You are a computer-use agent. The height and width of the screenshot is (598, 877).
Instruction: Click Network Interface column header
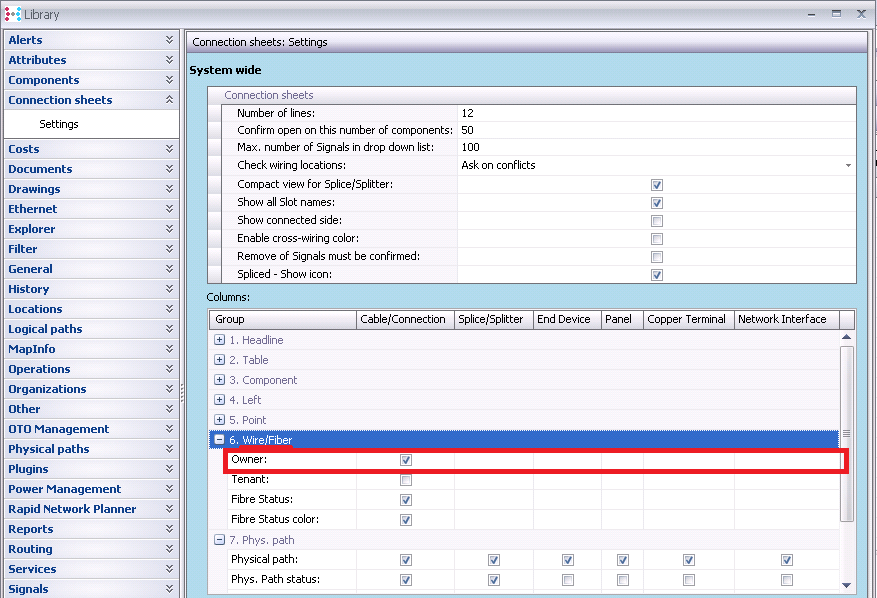pyautogui.click(x=786, y=319)
